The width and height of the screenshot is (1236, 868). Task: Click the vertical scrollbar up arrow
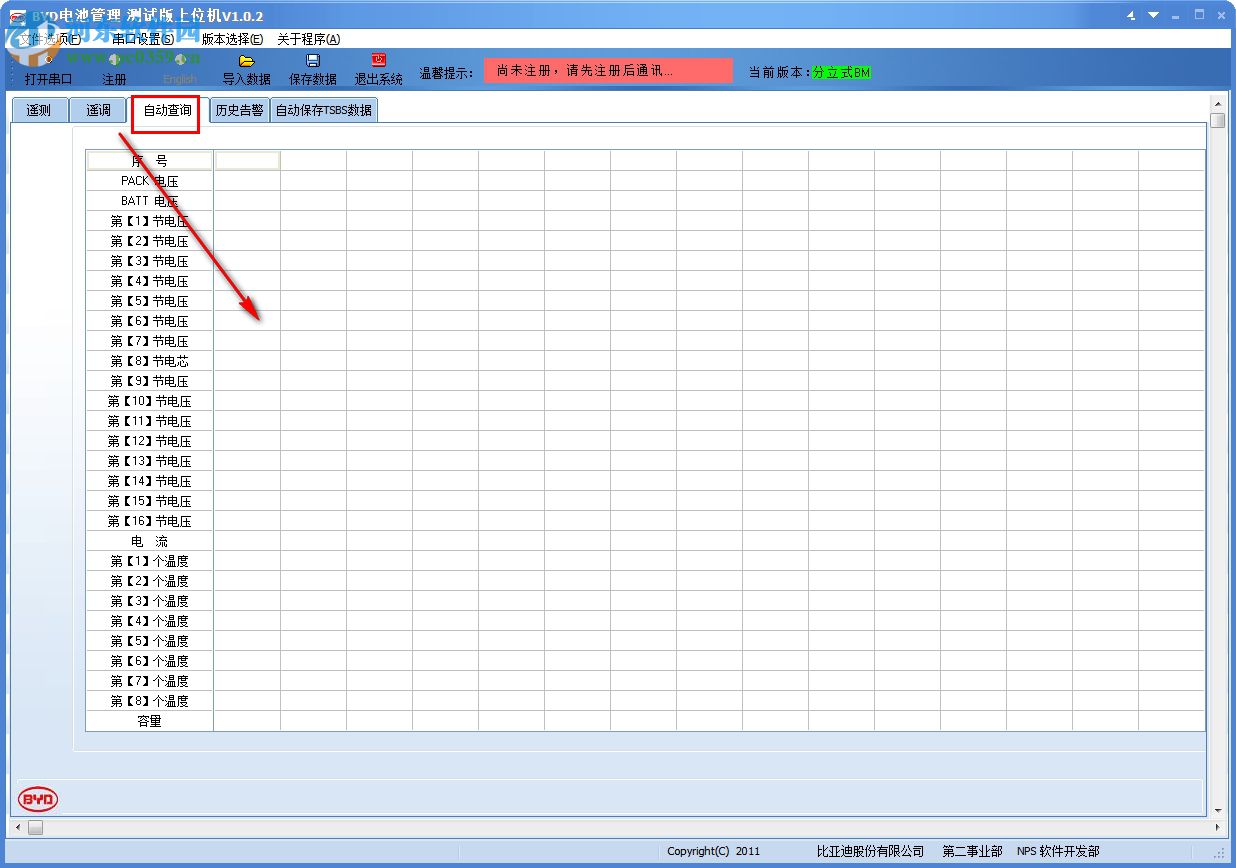click(x=1218, y=103)
